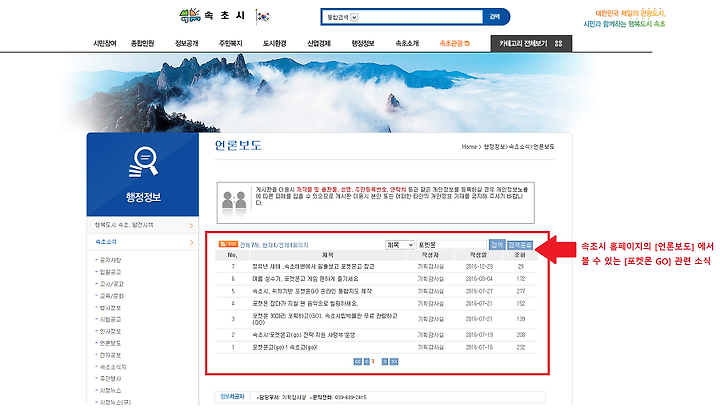720x408 pixels.
Task: Click the 작성일 column header
Action: (478, 255)
